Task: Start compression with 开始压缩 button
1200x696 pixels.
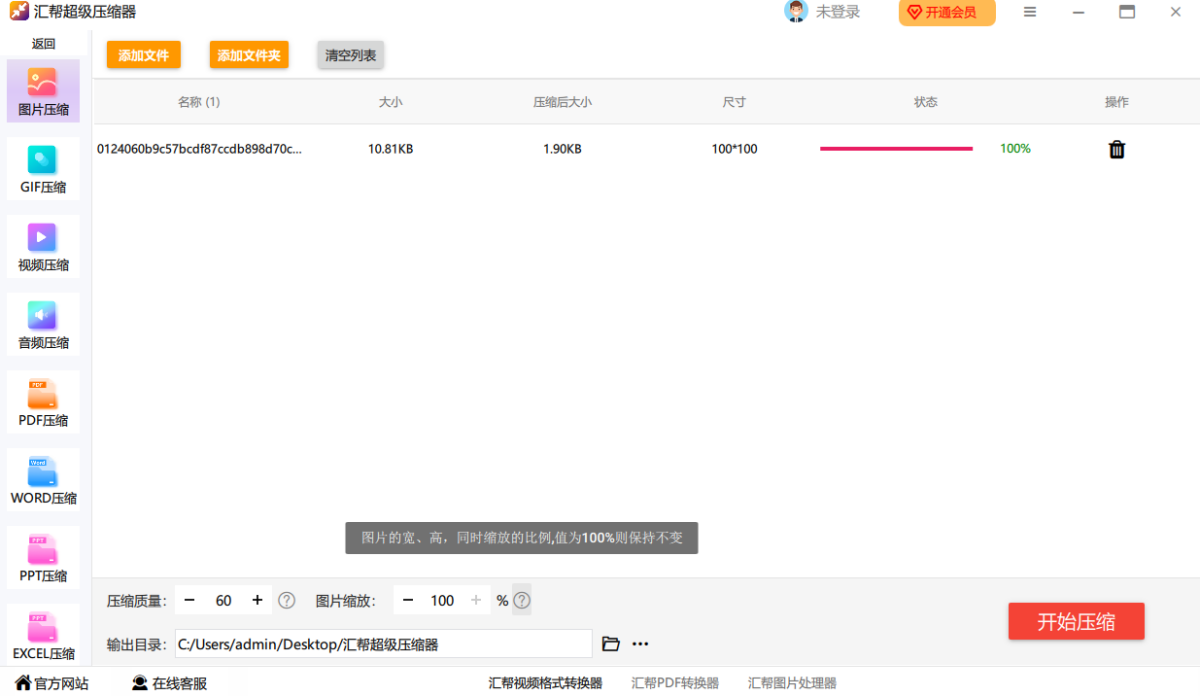Action: pos(1076,621)
